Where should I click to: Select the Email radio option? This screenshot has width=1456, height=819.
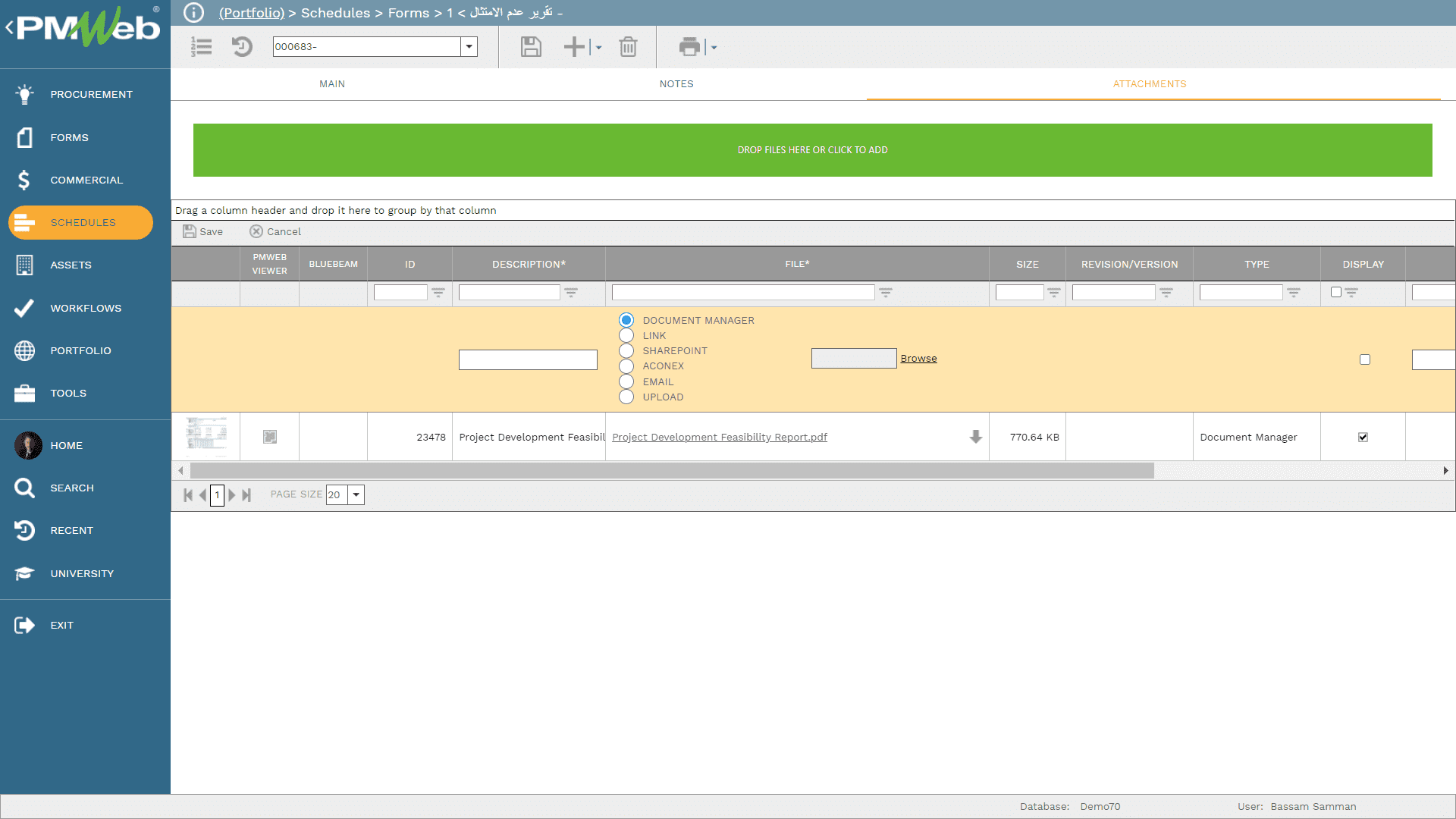[x=626, y=381]
